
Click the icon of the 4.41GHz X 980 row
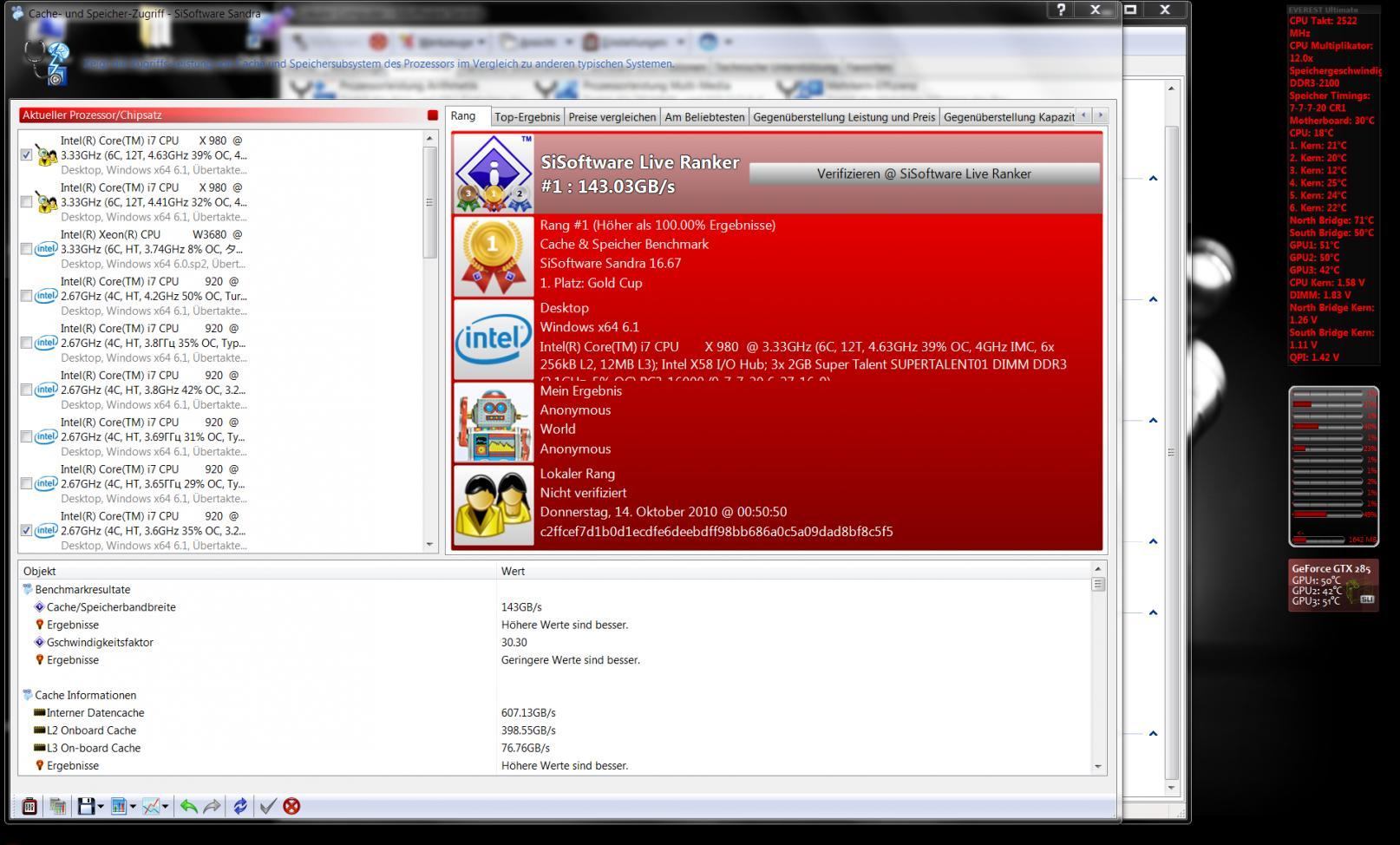(x=46, y=202)
